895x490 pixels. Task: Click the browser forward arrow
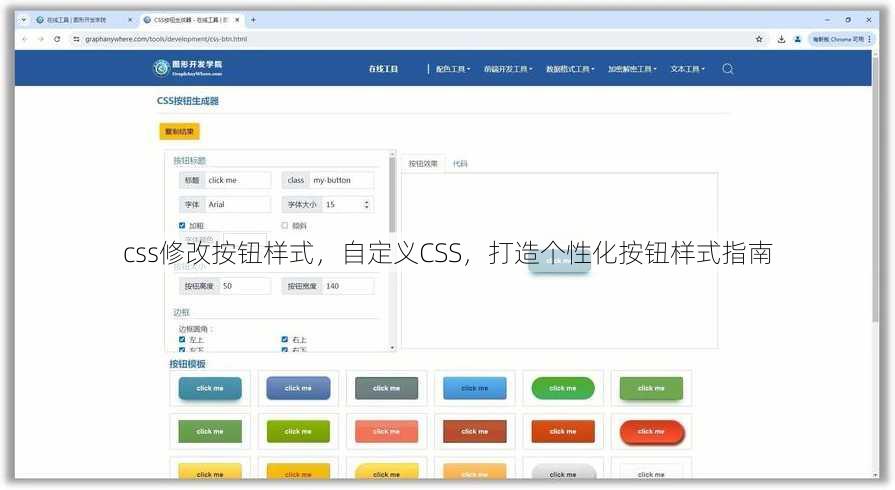click(41, 39)
